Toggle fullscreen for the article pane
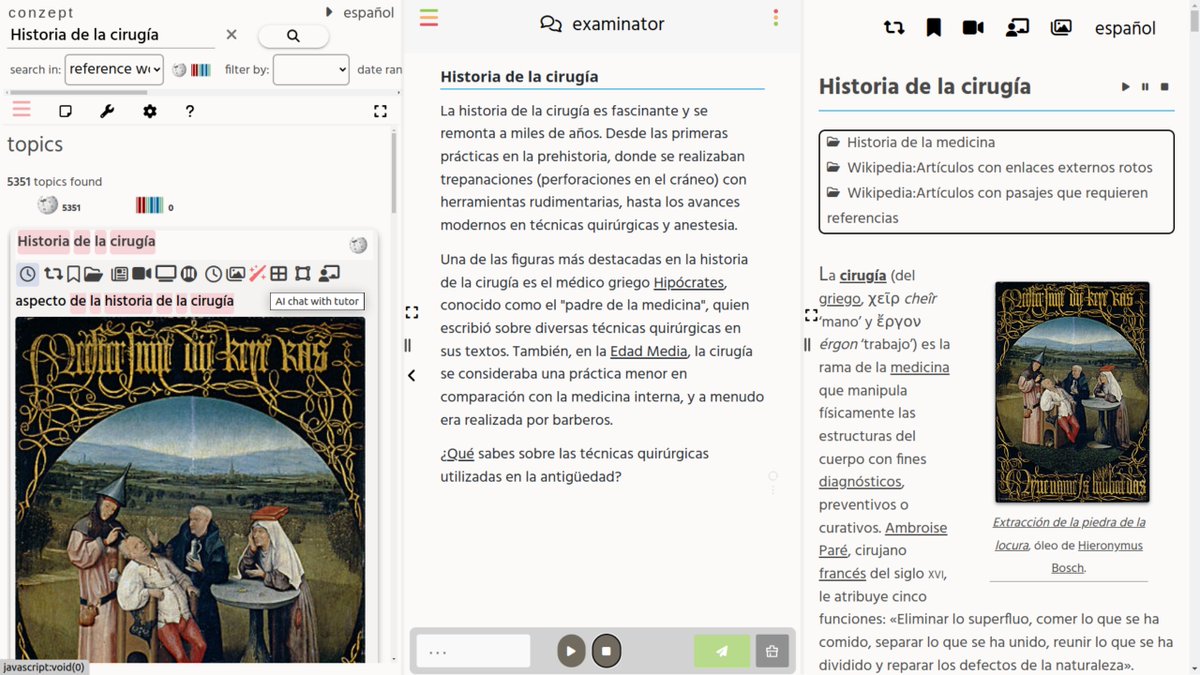 coord(811,315)
